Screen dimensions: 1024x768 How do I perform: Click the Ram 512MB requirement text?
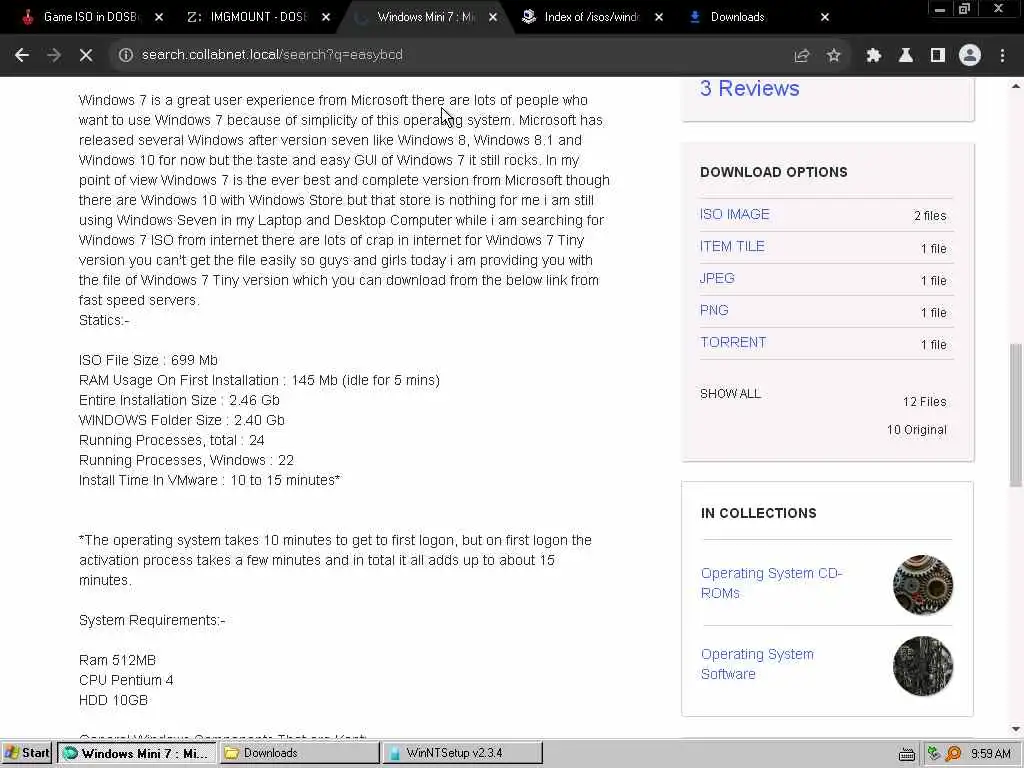point(118,660)
